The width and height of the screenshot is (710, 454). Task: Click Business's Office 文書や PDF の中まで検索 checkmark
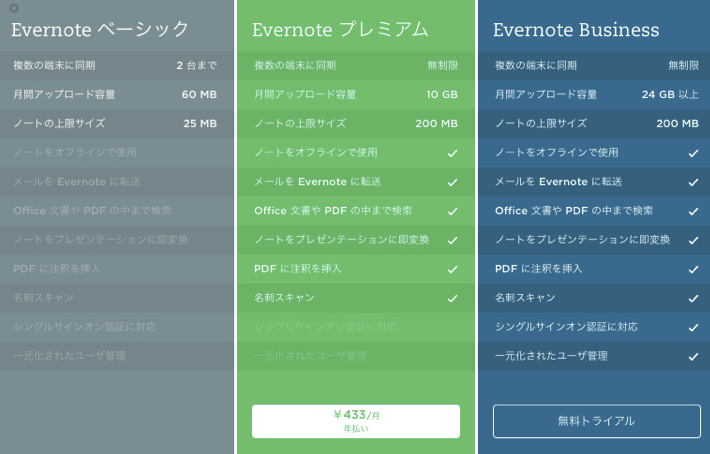coord(693,211)
